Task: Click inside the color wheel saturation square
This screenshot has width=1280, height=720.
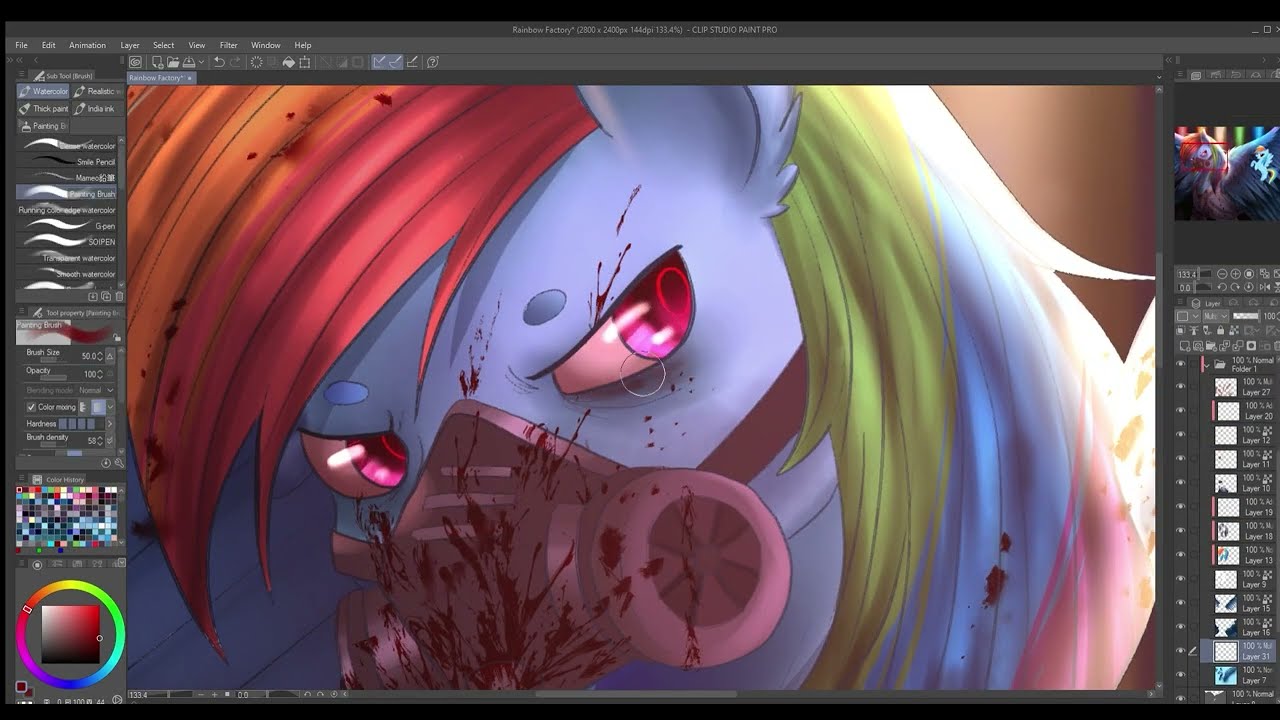Action: point(70,634)
